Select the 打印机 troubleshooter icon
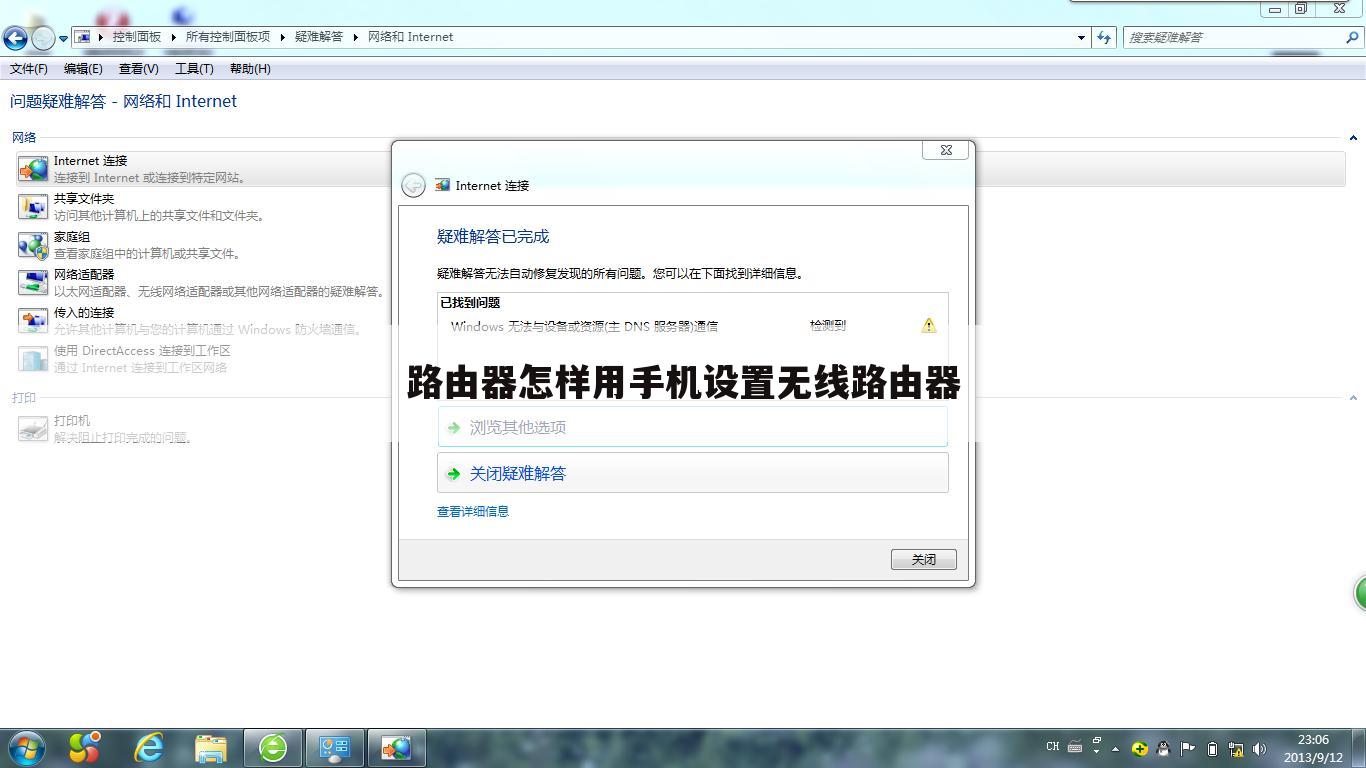The image size is (1366, 768). click(31, 428)
